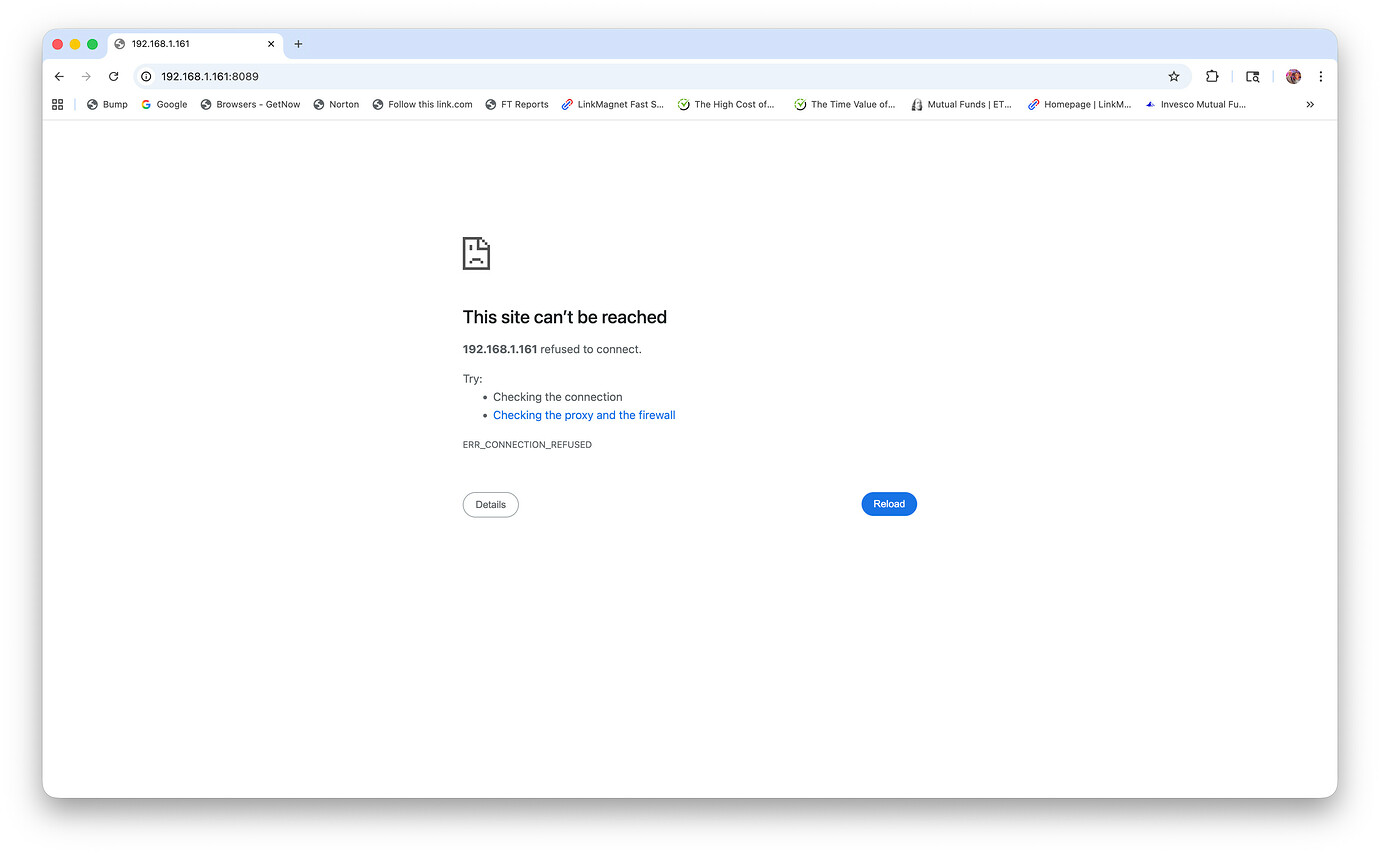Open the tab groups grid icon
The height and width of the screenshot is (854, 1380).
(x=56, y=104)
